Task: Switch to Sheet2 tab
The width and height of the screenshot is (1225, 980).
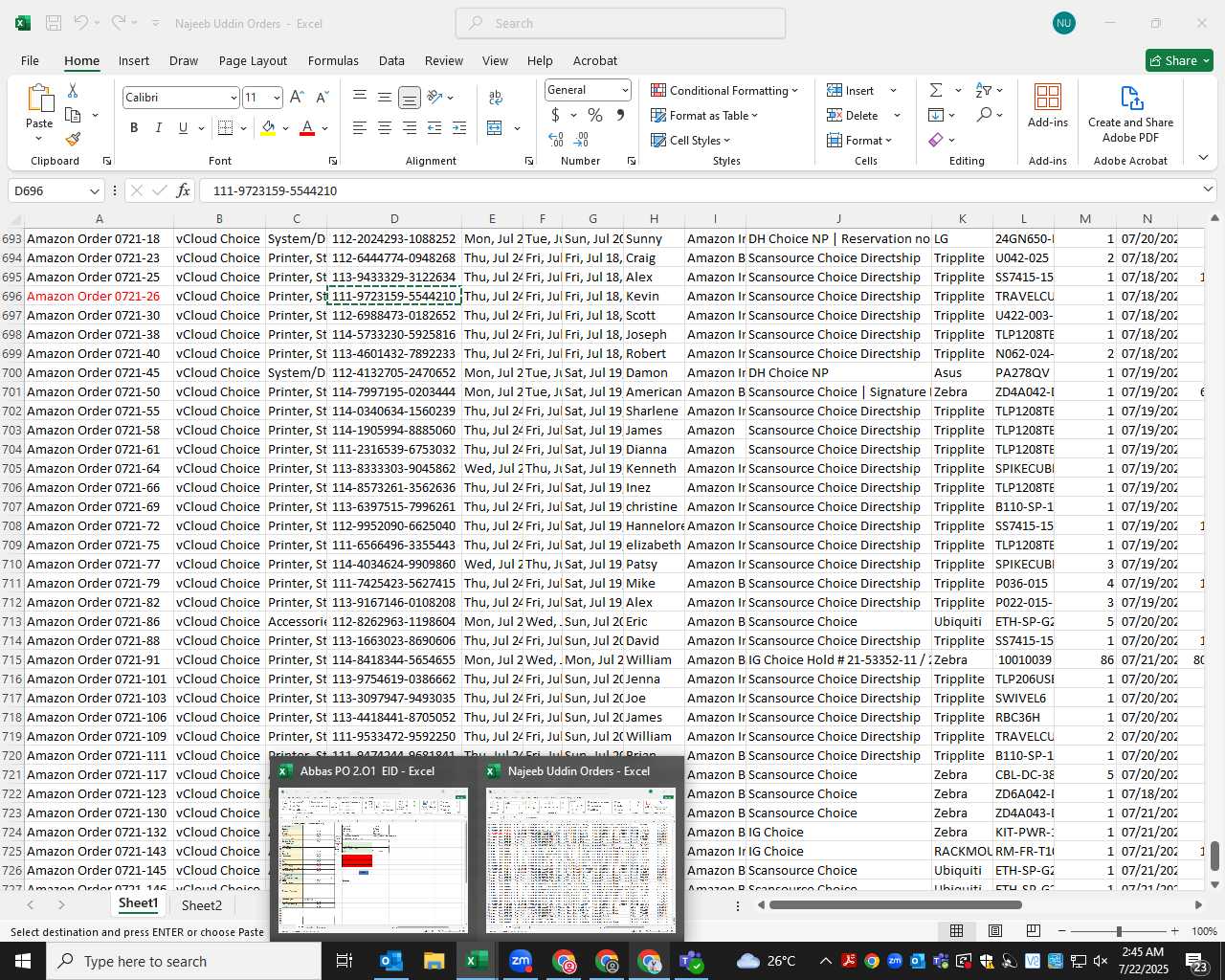Action: pyautogui.click(x=202, y=904)
